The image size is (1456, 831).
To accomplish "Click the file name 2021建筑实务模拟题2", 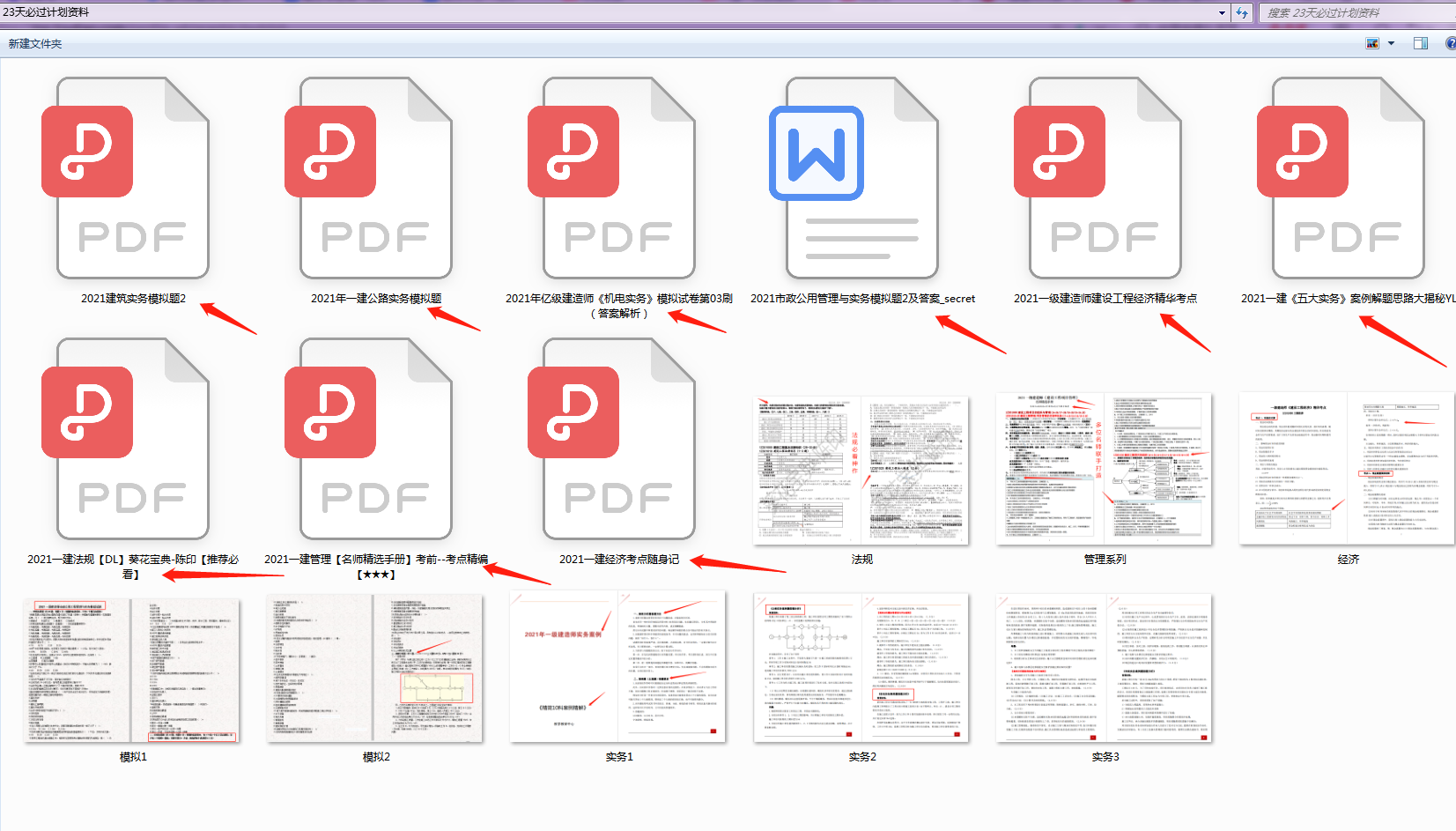I will (134, 299).
